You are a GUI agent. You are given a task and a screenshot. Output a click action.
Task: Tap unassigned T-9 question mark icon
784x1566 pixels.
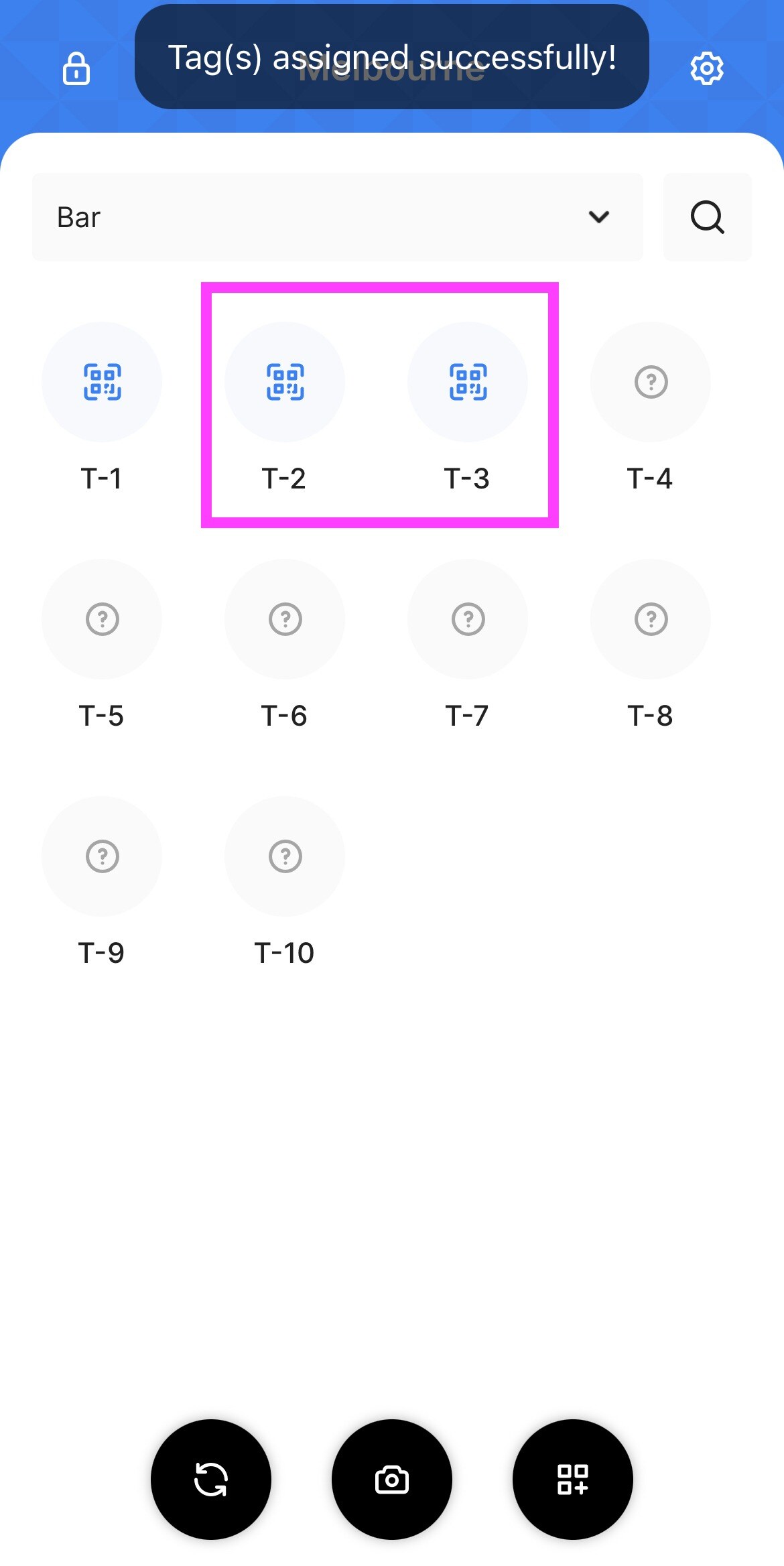click(102, 856)
